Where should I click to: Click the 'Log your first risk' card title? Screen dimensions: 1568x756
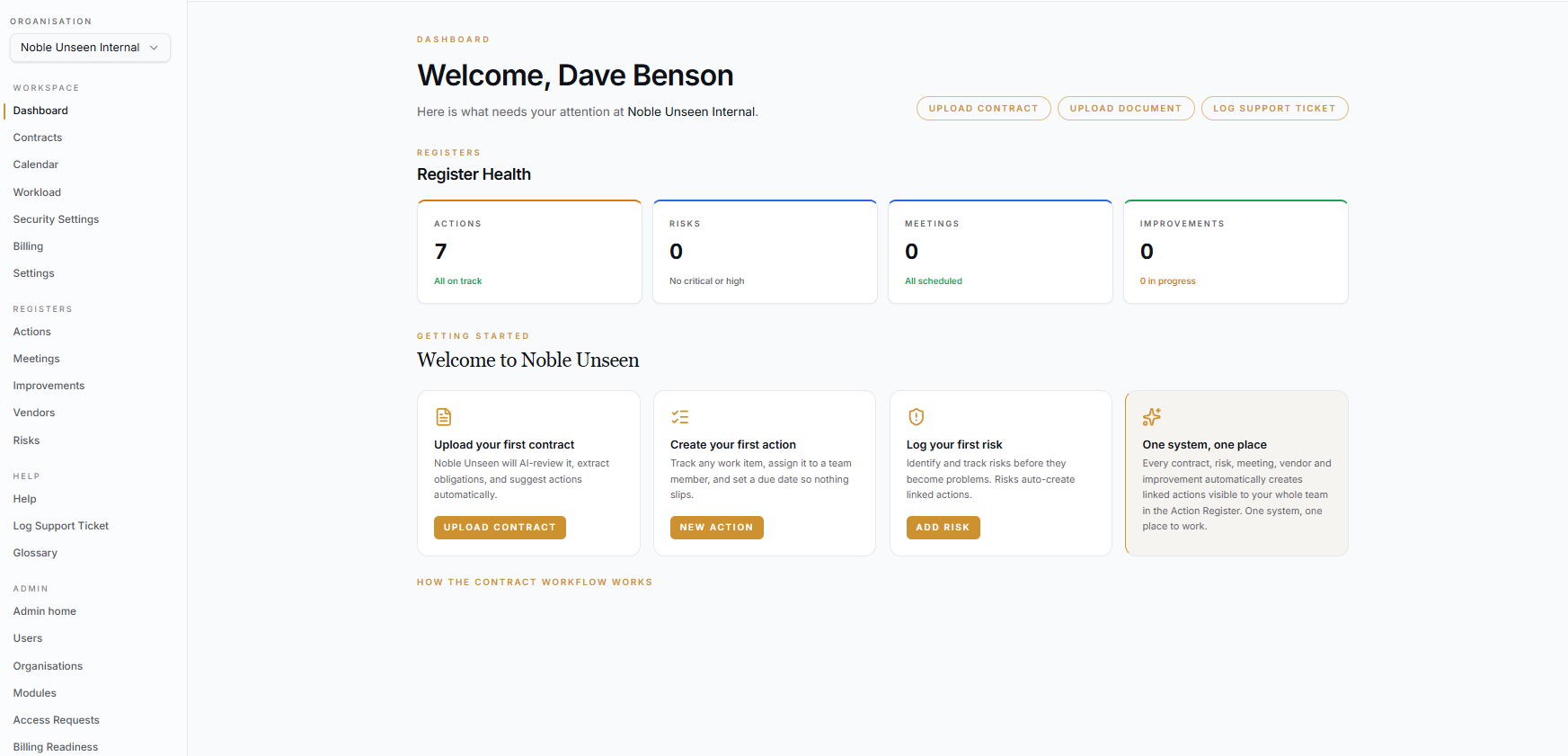954,445
